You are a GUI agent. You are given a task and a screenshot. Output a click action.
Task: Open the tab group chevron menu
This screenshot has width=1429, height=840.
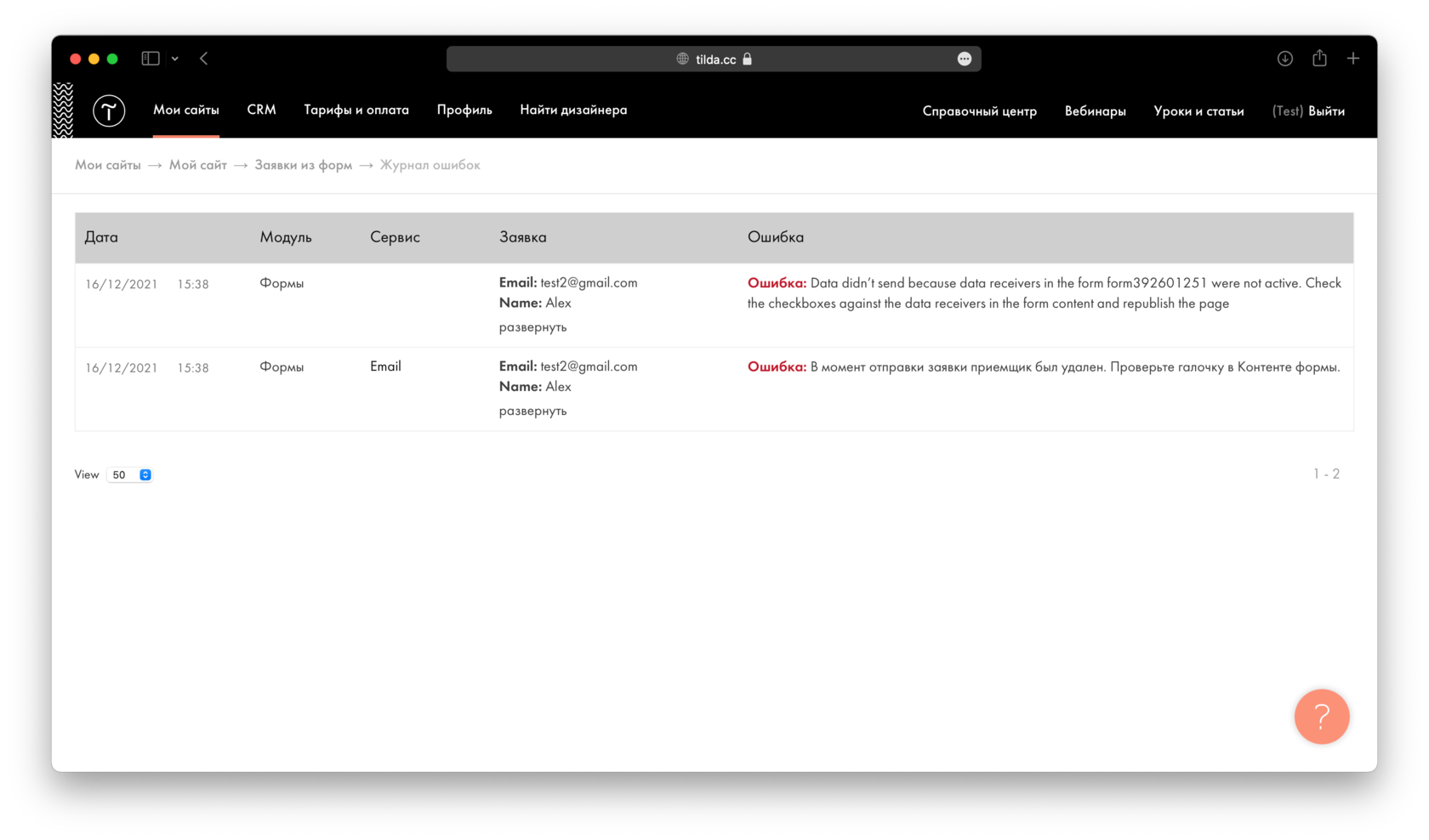(175, 59)
